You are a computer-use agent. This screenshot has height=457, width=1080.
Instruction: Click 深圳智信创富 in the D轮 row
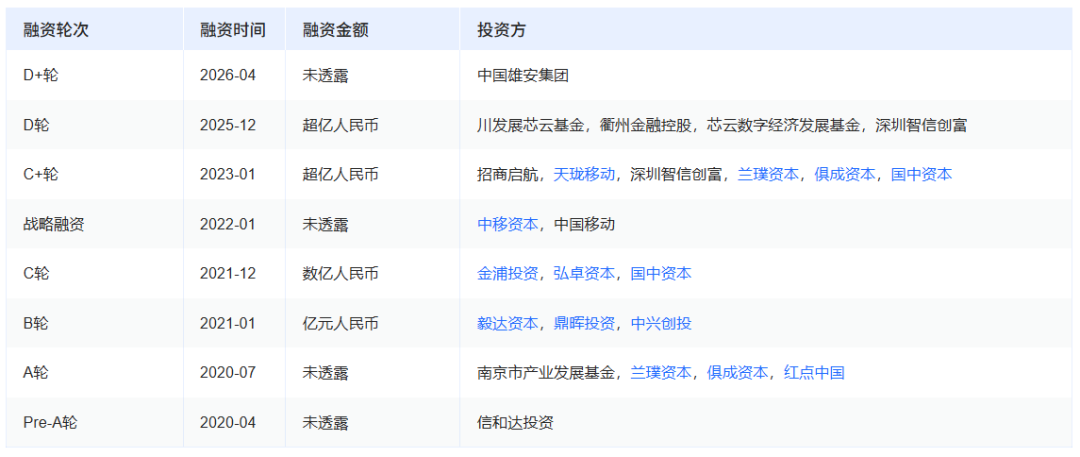922,125
